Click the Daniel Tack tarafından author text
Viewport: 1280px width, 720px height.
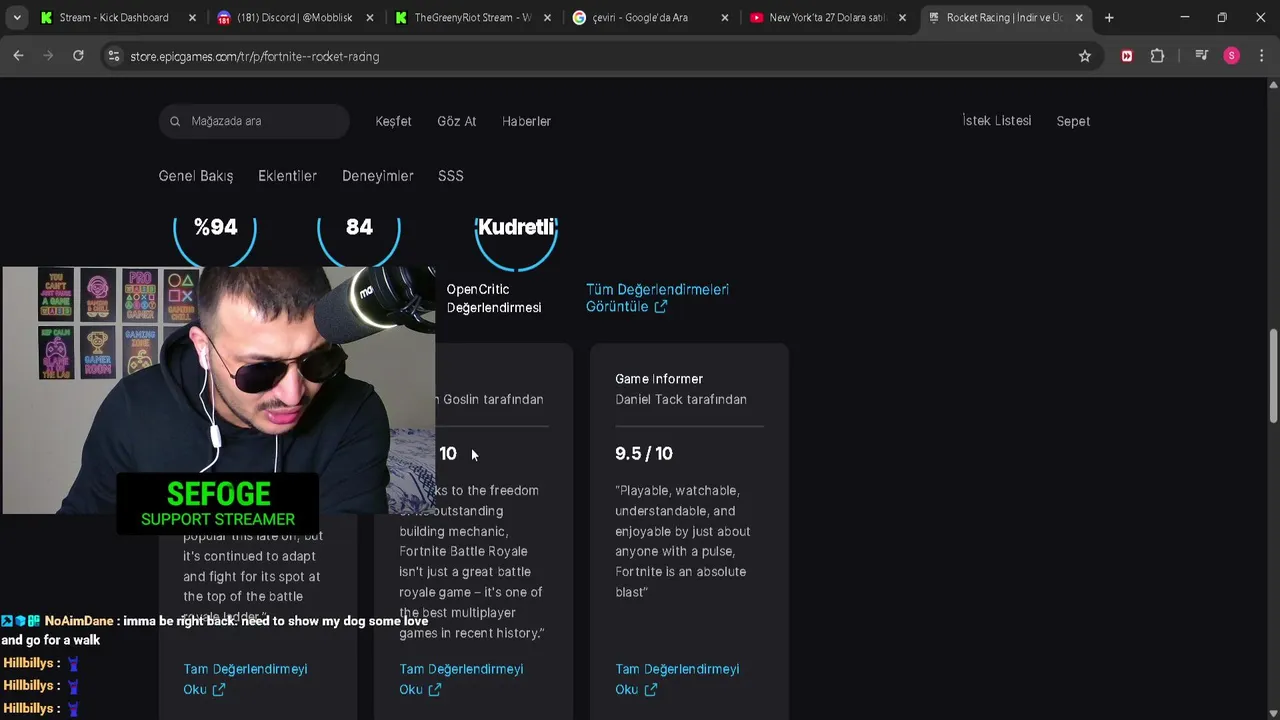click(x=681, y=399)
